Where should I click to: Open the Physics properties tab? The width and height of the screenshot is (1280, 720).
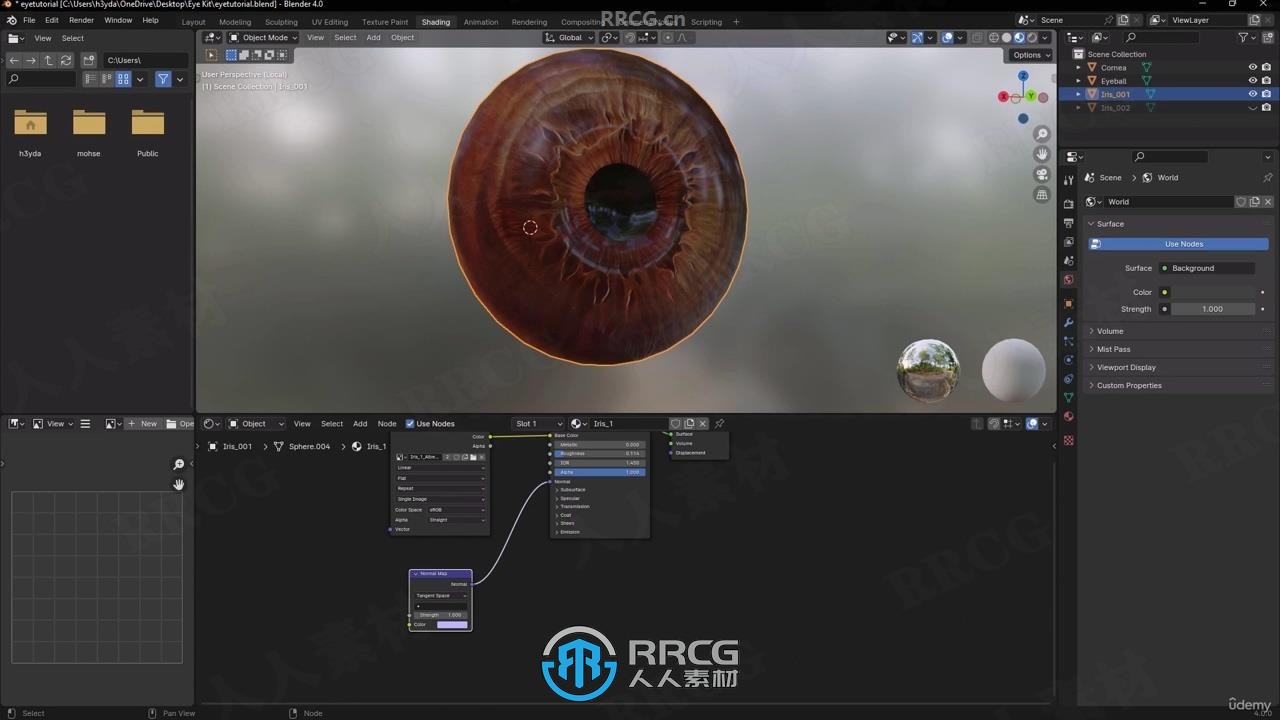point(1068,360)
